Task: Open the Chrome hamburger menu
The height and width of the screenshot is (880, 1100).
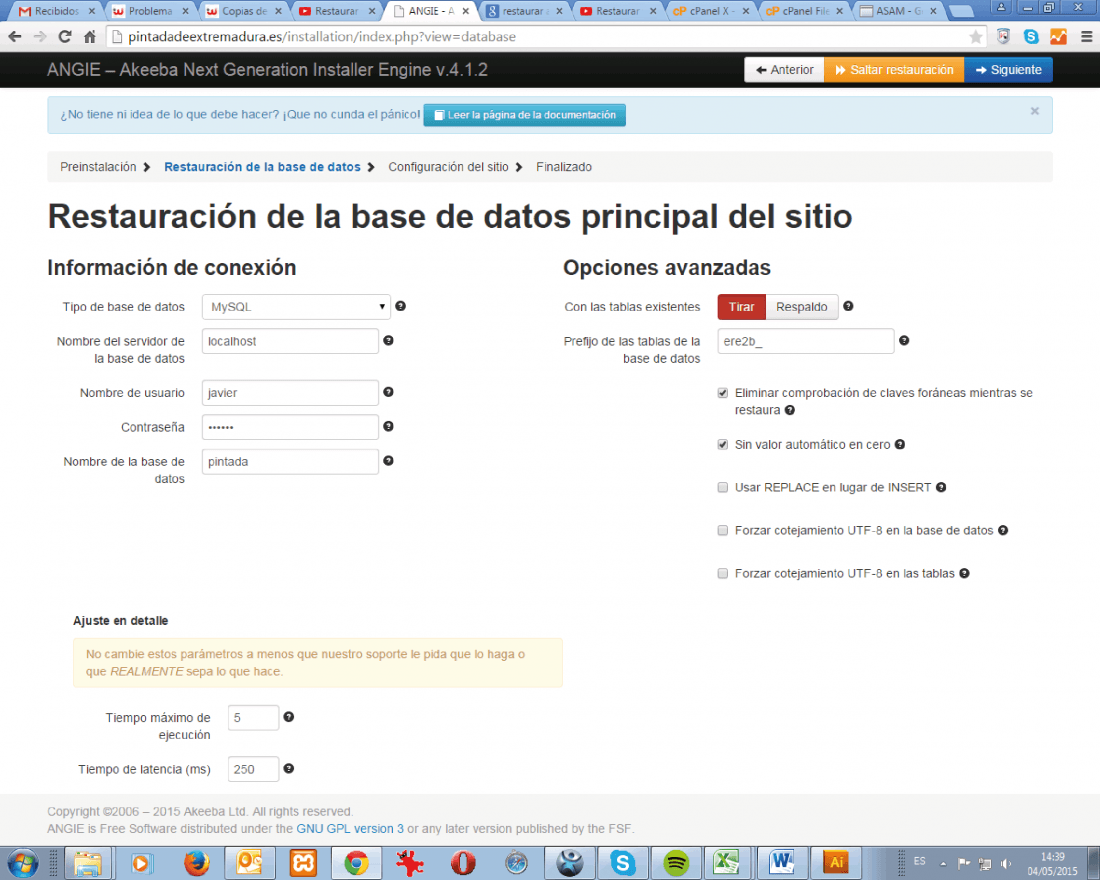Action: pos(1086,36)
